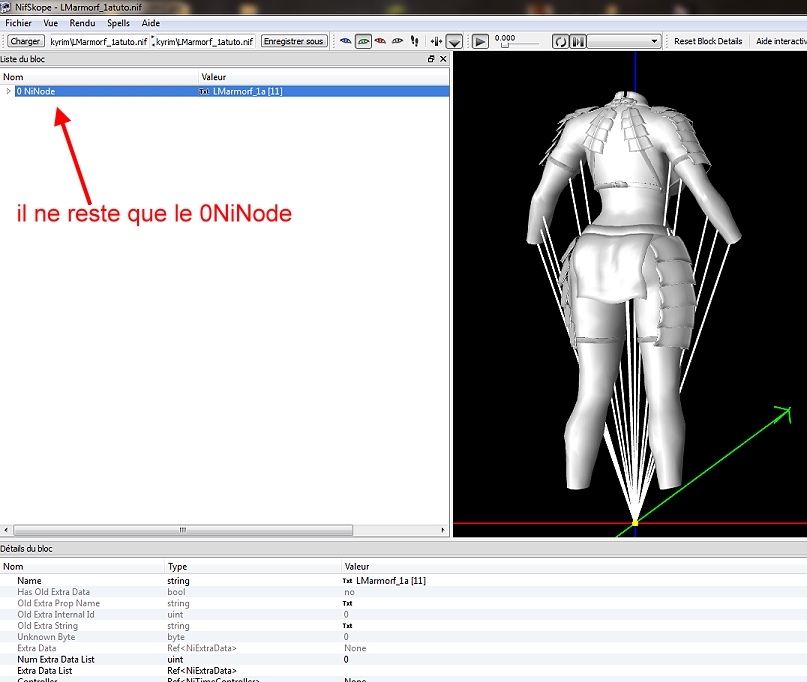Open the Spells menu
The width and height of the screenshot is (807, 682).
(x=118, y=23)
